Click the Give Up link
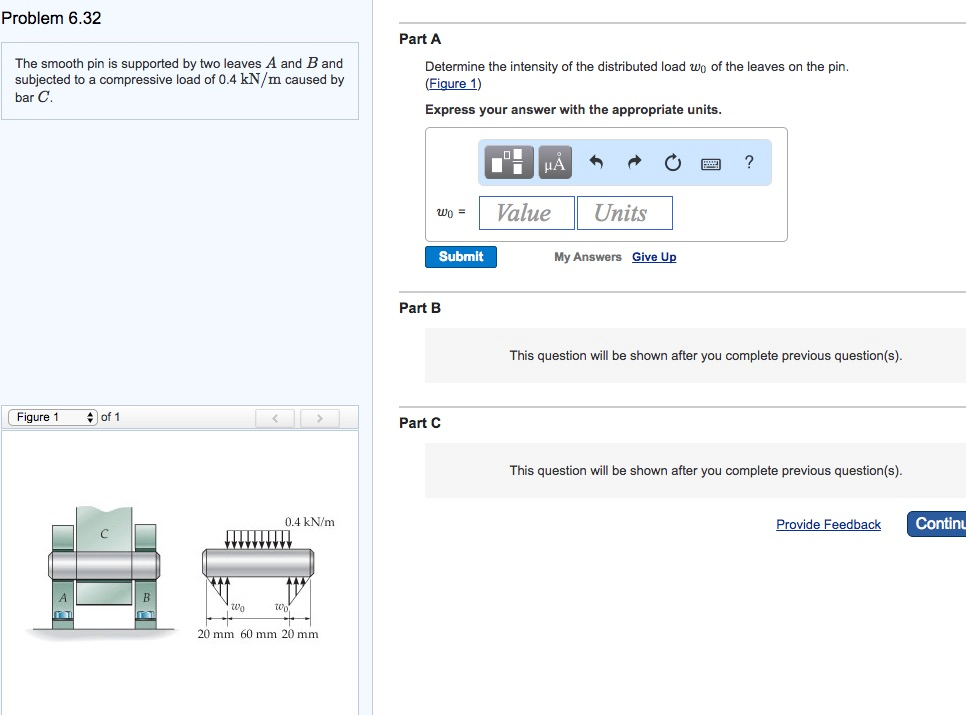Screen dimensions: 966x715 click(654, 257)
